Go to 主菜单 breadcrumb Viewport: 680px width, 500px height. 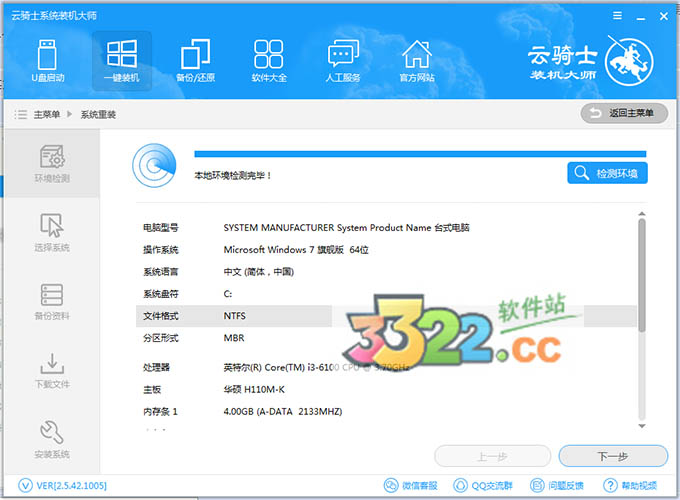47,114
